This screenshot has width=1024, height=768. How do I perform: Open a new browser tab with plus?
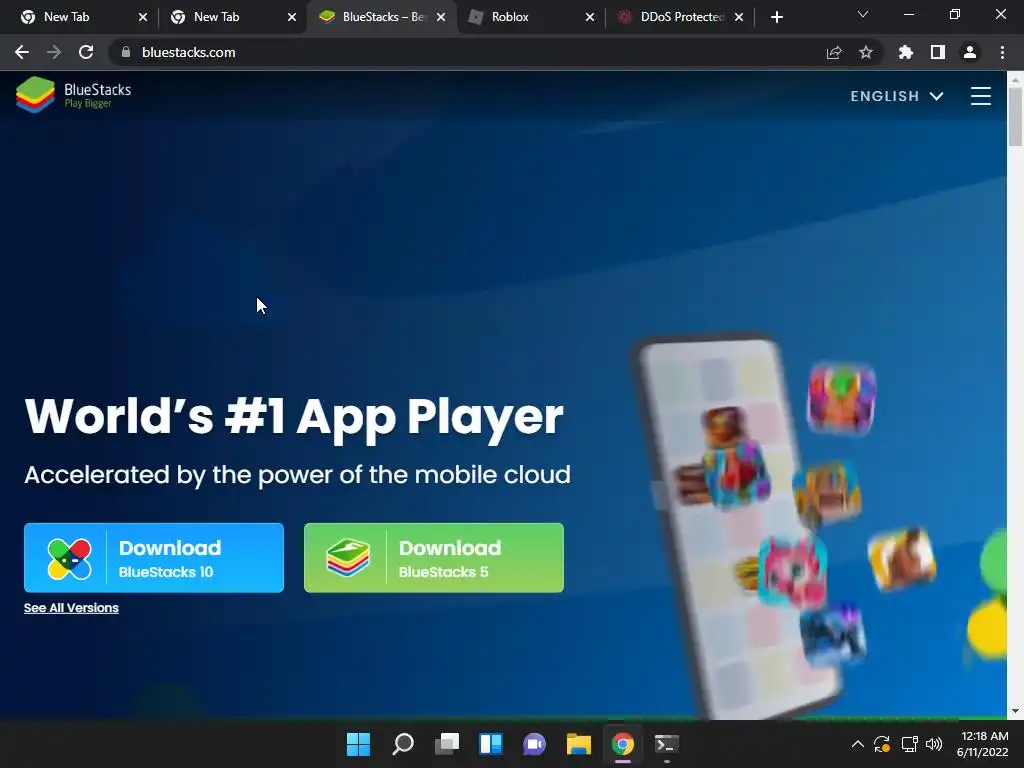point(776,17)
